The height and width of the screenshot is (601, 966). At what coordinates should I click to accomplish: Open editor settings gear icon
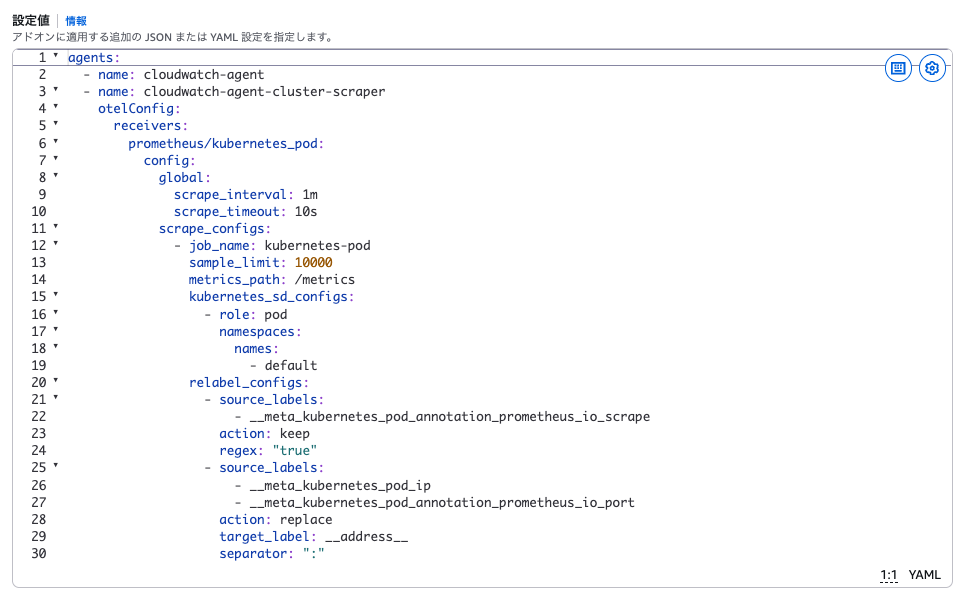click(x=932, y=68)
